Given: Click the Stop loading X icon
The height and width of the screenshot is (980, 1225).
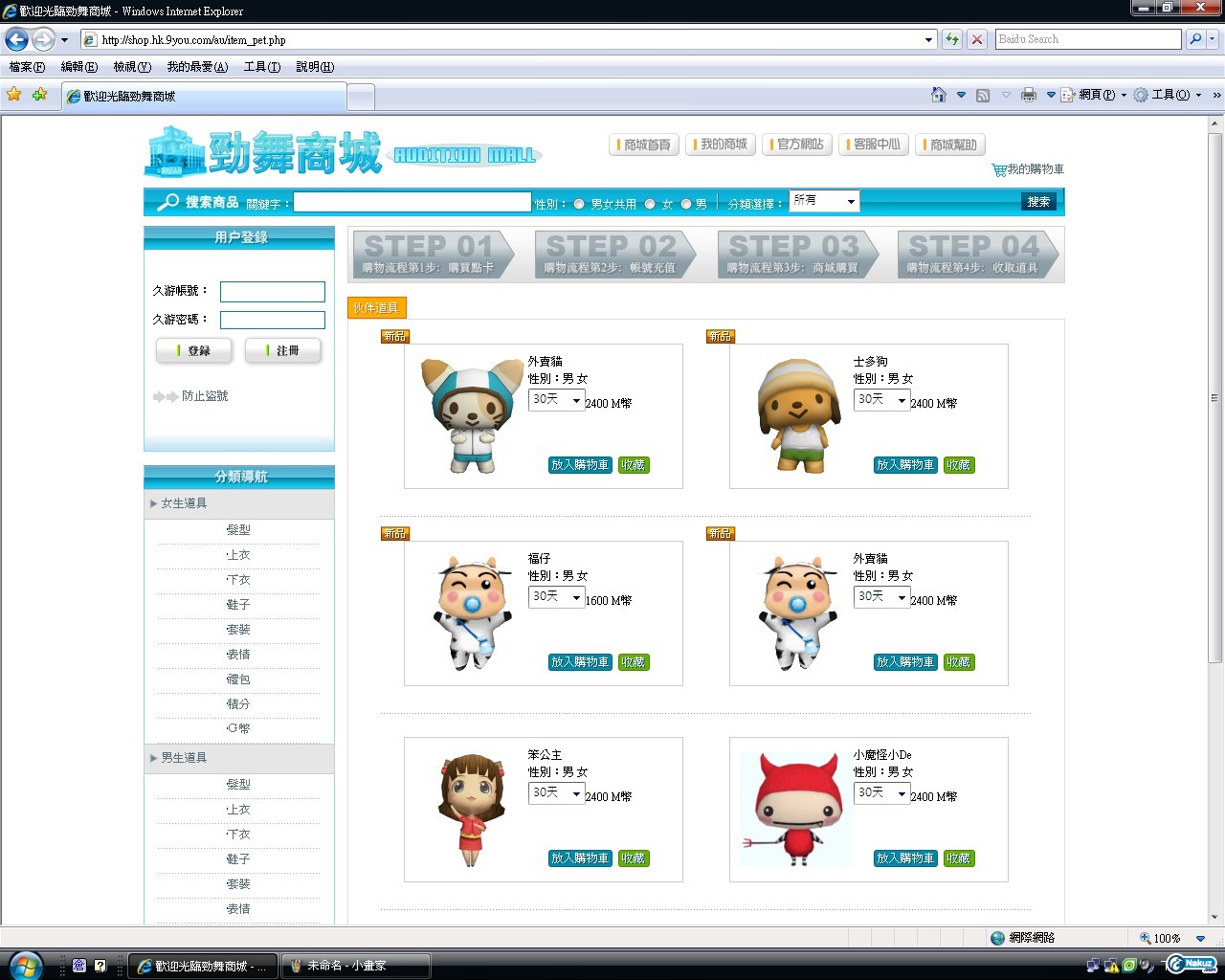Looking at the screenshot, I should [x=976, y=39].
